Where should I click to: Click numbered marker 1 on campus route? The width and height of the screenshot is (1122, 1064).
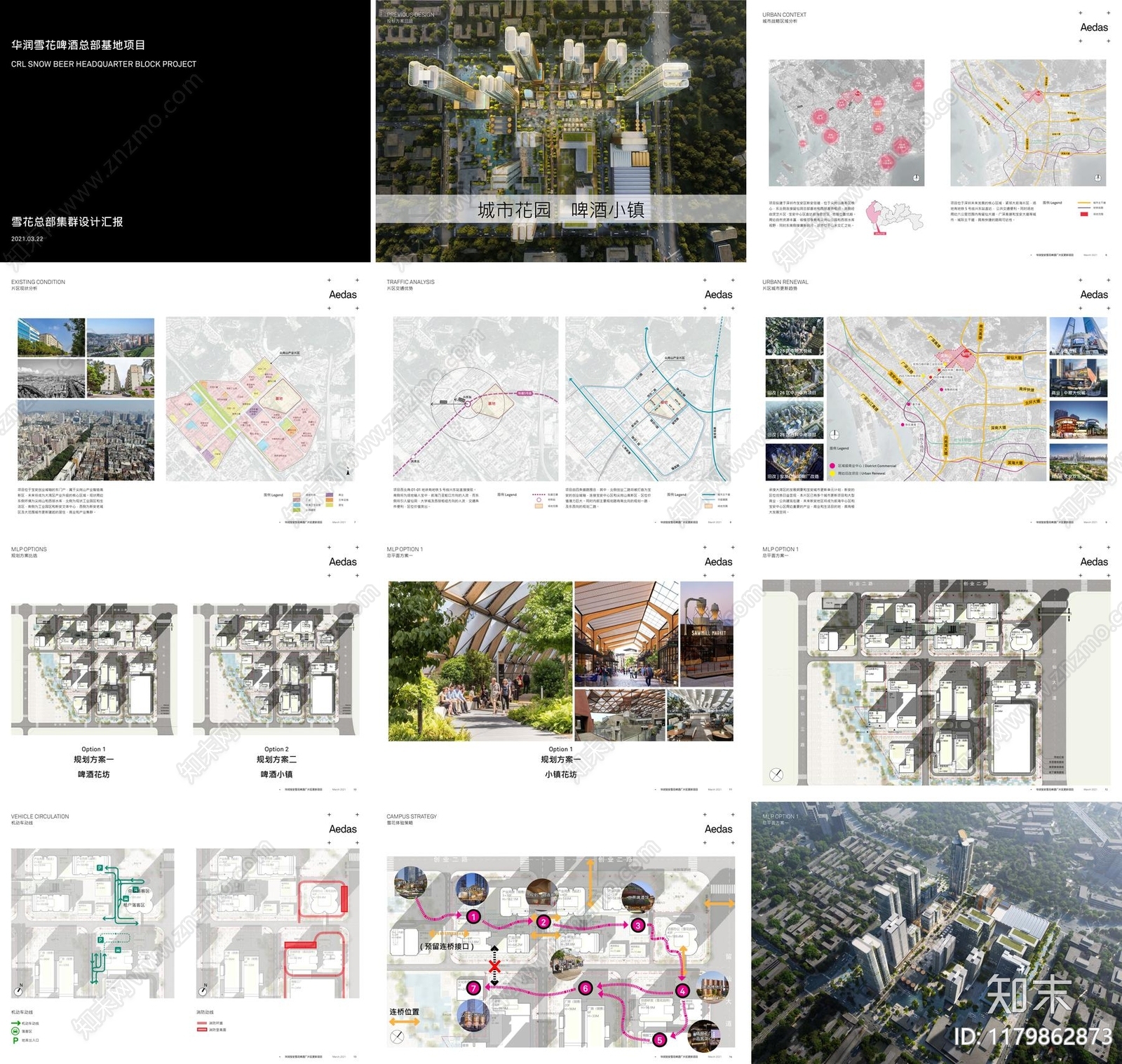(x=473, y=917)
